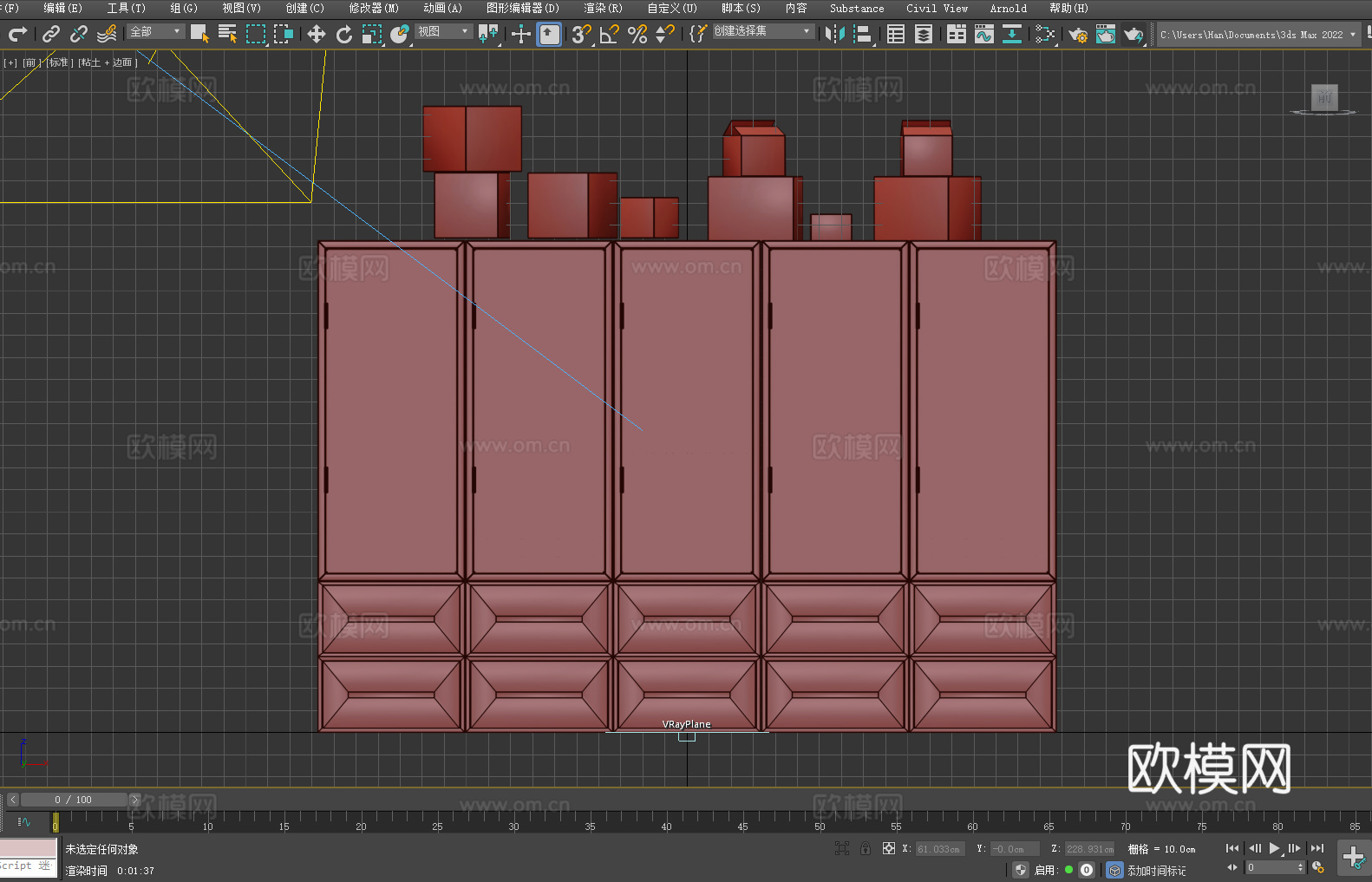Click the Select and Place tool

(400, 34)
